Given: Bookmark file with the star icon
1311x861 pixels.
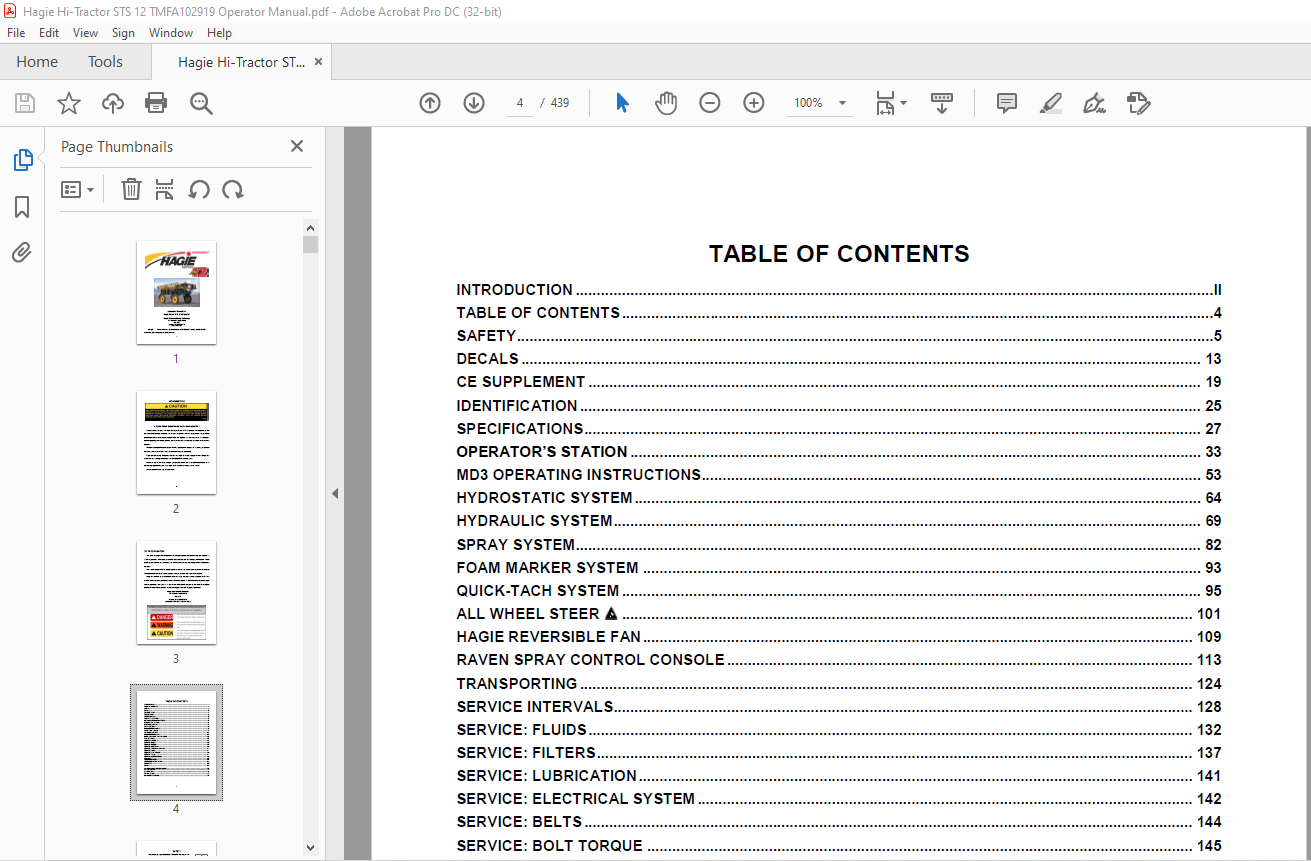Looking at the screenshot, I should 68,103.
